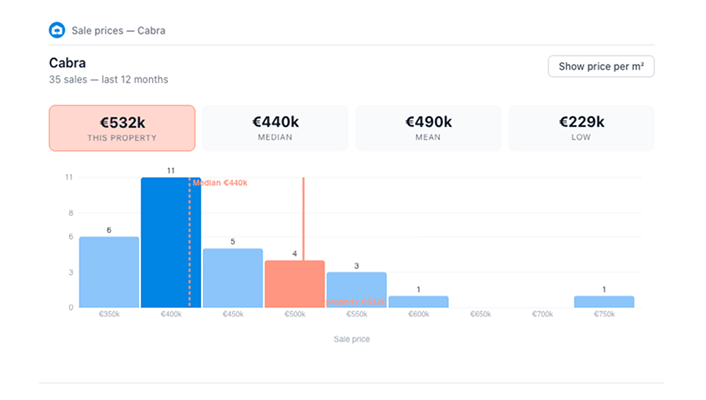Click the Show price per m² button
Screen dimensions: 706x400
point(600,66)
